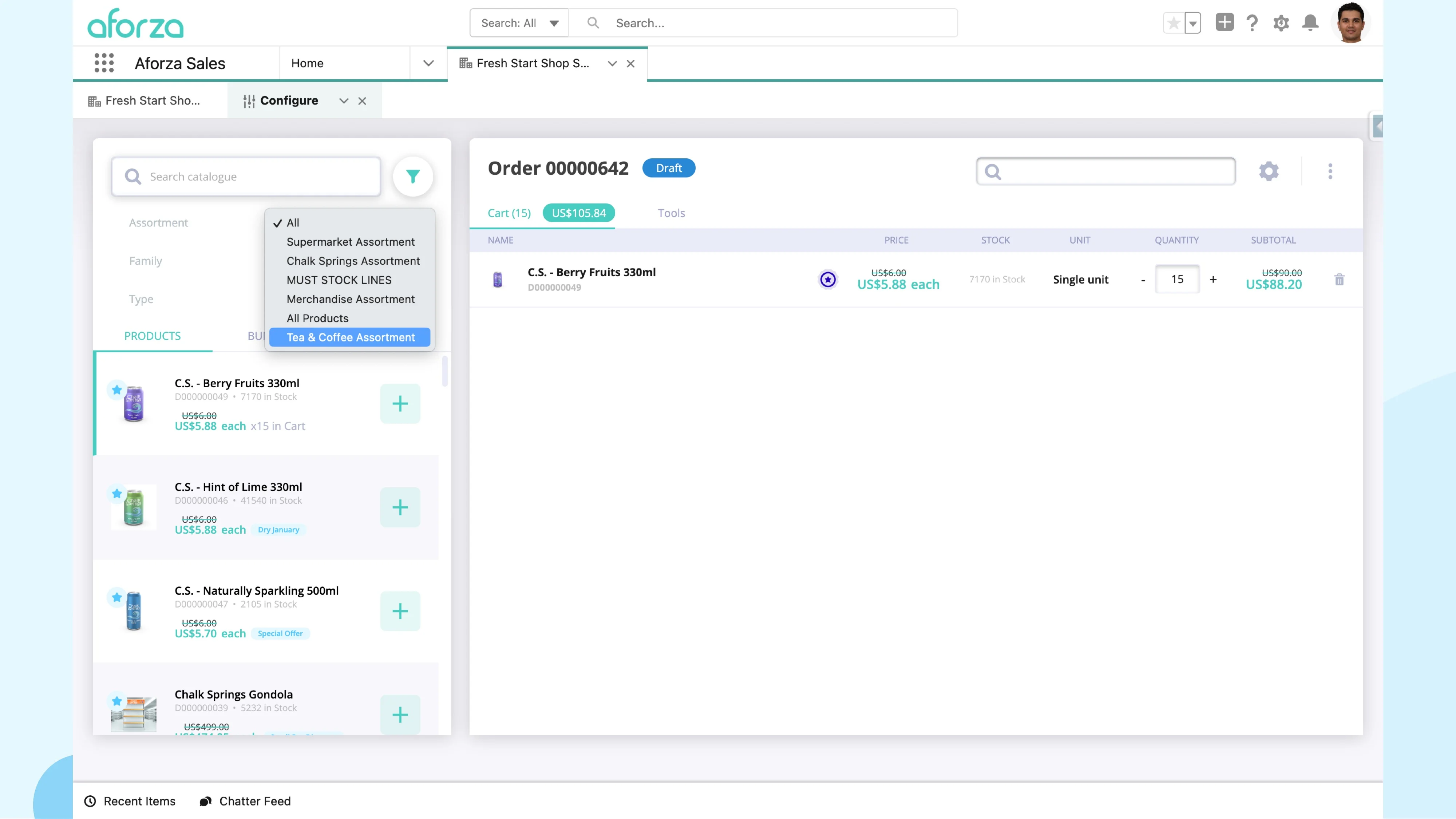Open the Favorites list dropdown arrow

[x=1192, y=23]
